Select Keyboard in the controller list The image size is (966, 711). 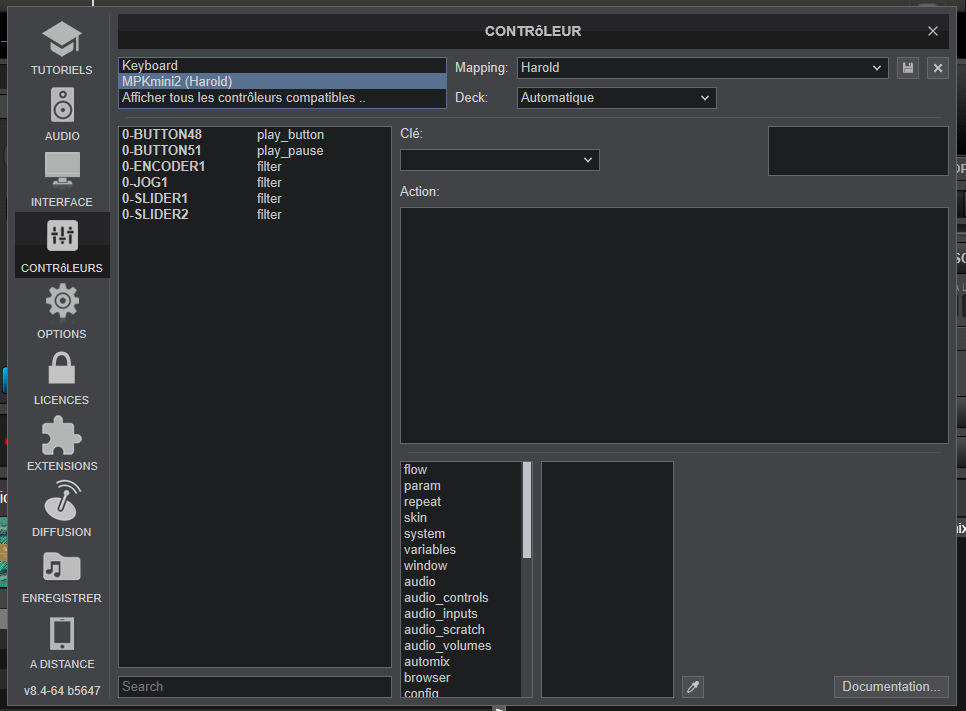pyautogui.click(x=282, y=65)
